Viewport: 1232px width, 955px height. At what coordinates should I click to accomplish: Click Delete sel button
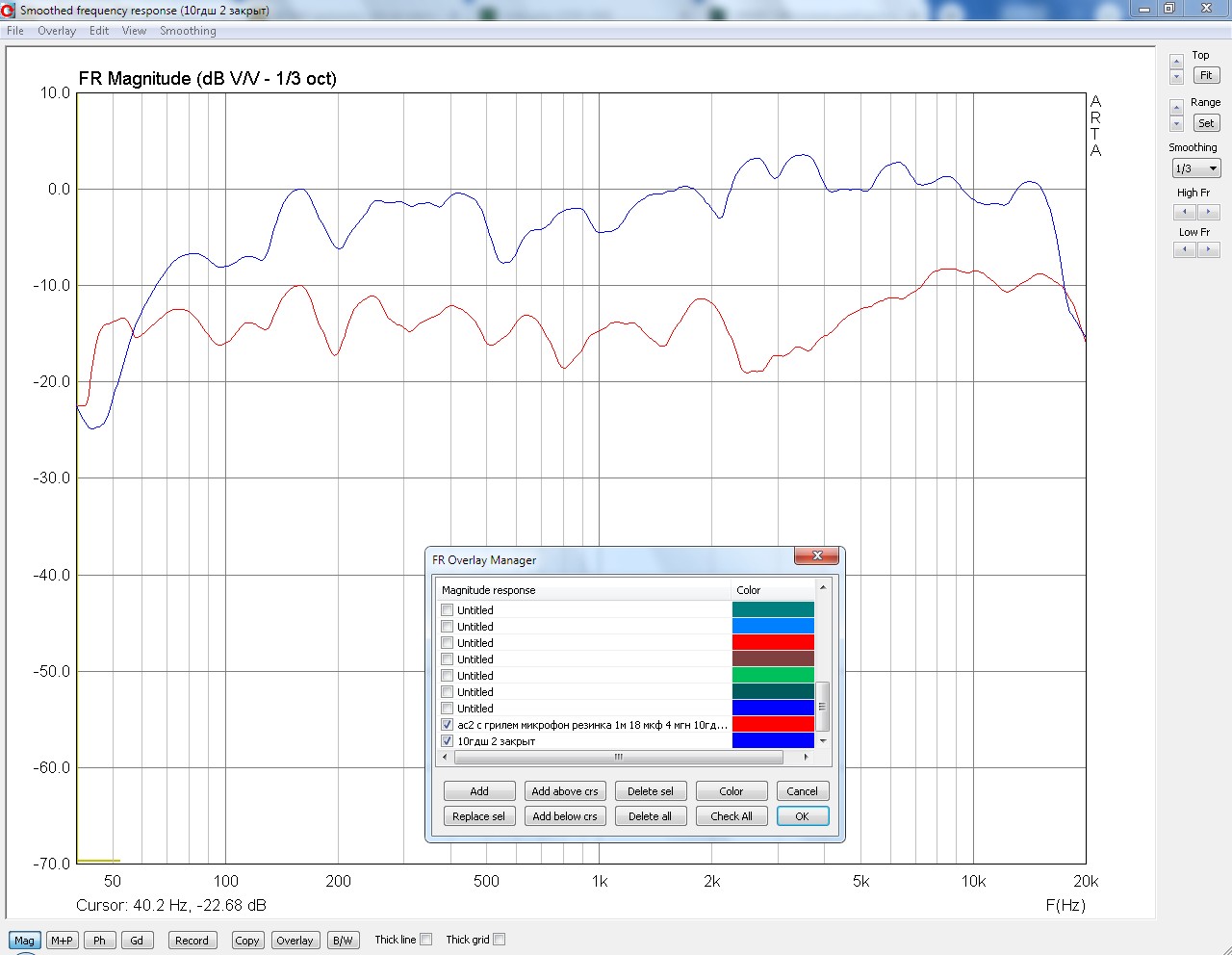pos(651,791)
